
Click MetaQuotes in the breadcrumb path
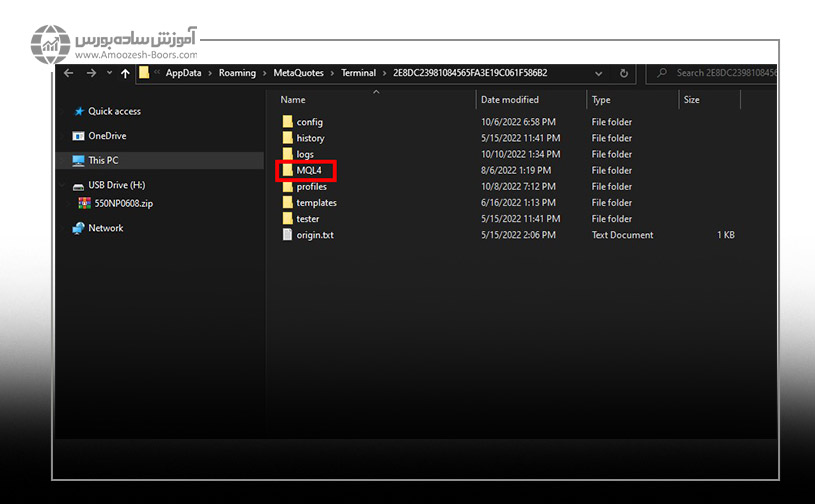(x=297, y=73)
